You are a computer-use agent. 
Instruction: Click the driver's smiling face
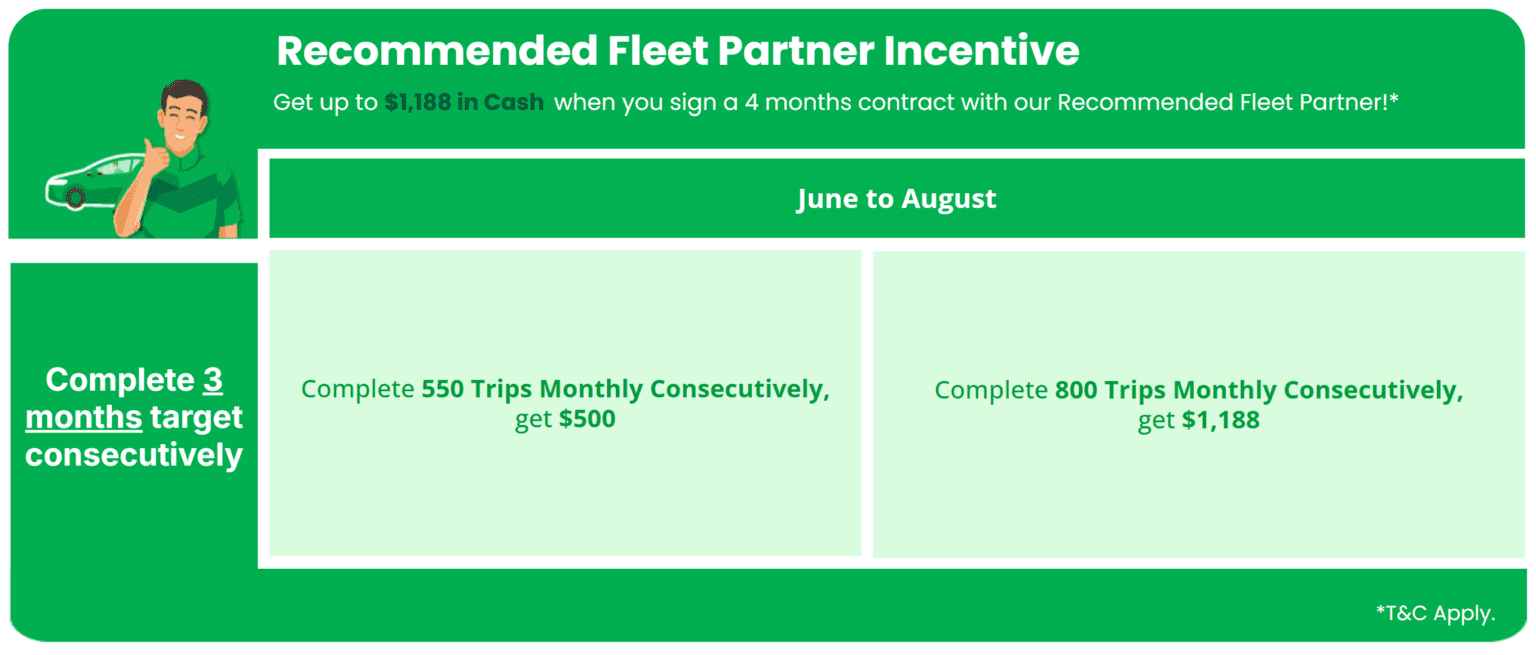click(186, 125)
